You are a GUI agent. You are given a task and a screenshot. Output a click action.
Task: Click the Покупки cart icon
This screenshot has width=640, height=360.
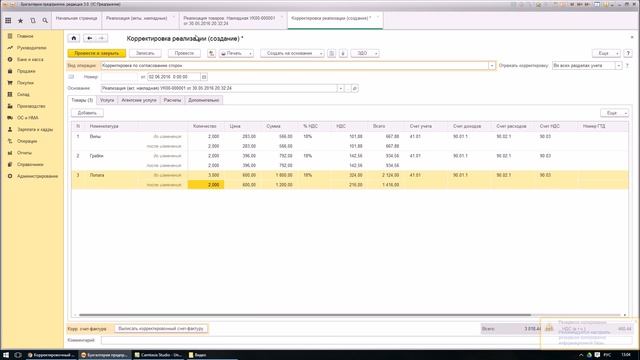(10, 82)
